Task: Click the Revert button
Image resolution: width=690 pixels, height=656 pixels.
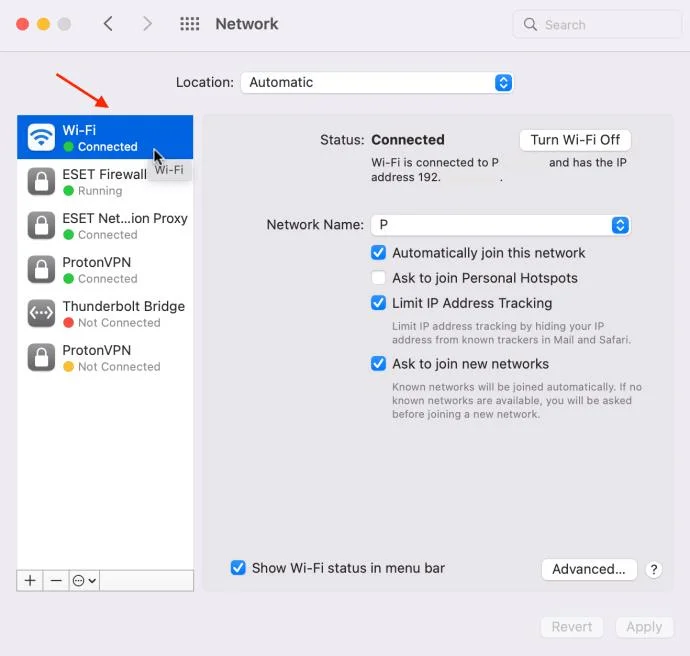Action: [x=572, y=627]
